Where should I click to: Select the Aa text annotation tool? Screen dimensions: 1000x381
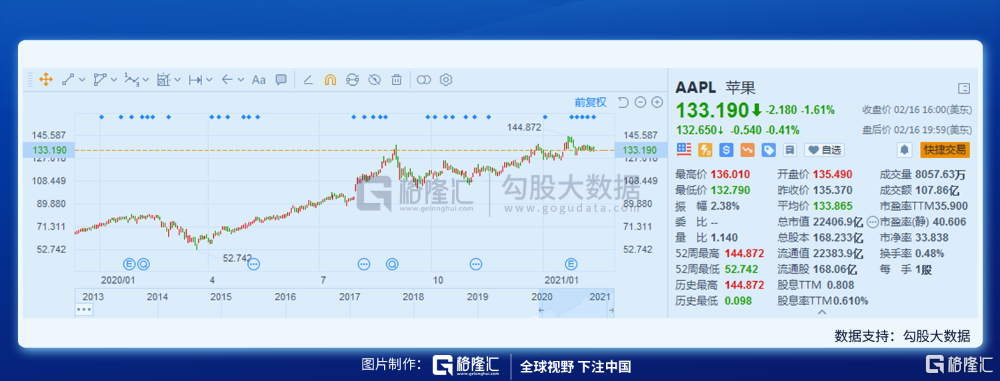coord(258,80)
